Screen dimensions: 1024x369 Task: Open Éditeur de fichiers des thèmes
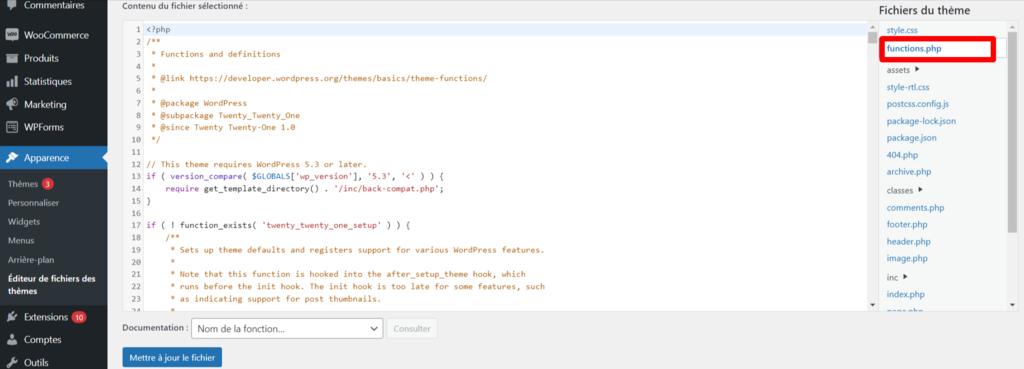pyautogui.click(x=52, y=285)
